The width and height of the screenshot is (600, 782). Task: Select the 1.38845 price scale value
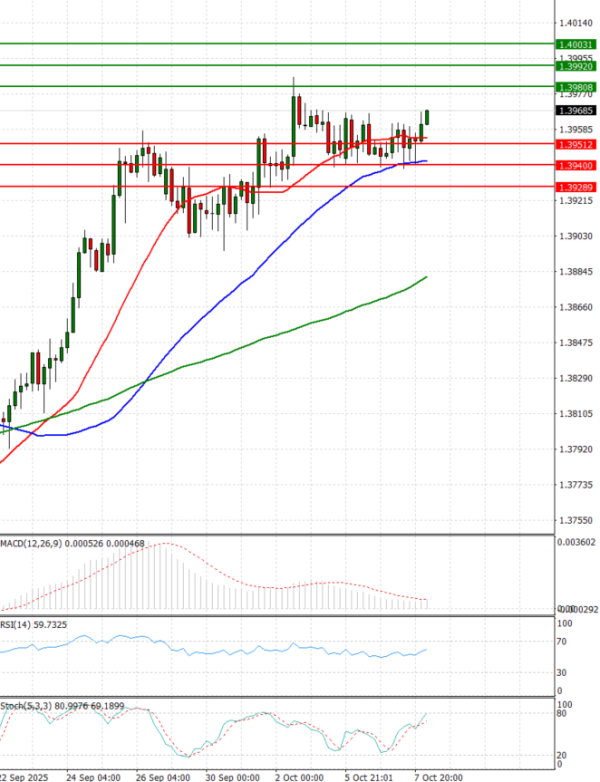pos(576,271)
